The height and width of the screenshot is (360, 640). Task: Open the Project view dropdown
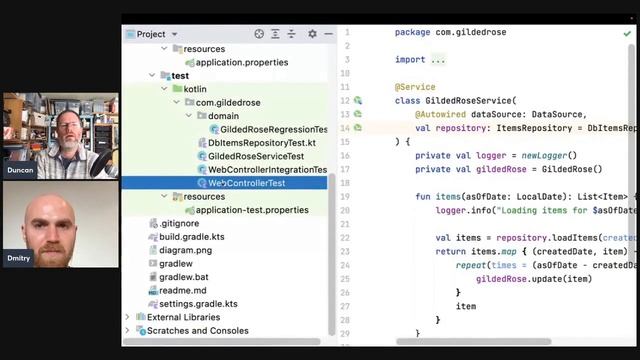(174, 34)
